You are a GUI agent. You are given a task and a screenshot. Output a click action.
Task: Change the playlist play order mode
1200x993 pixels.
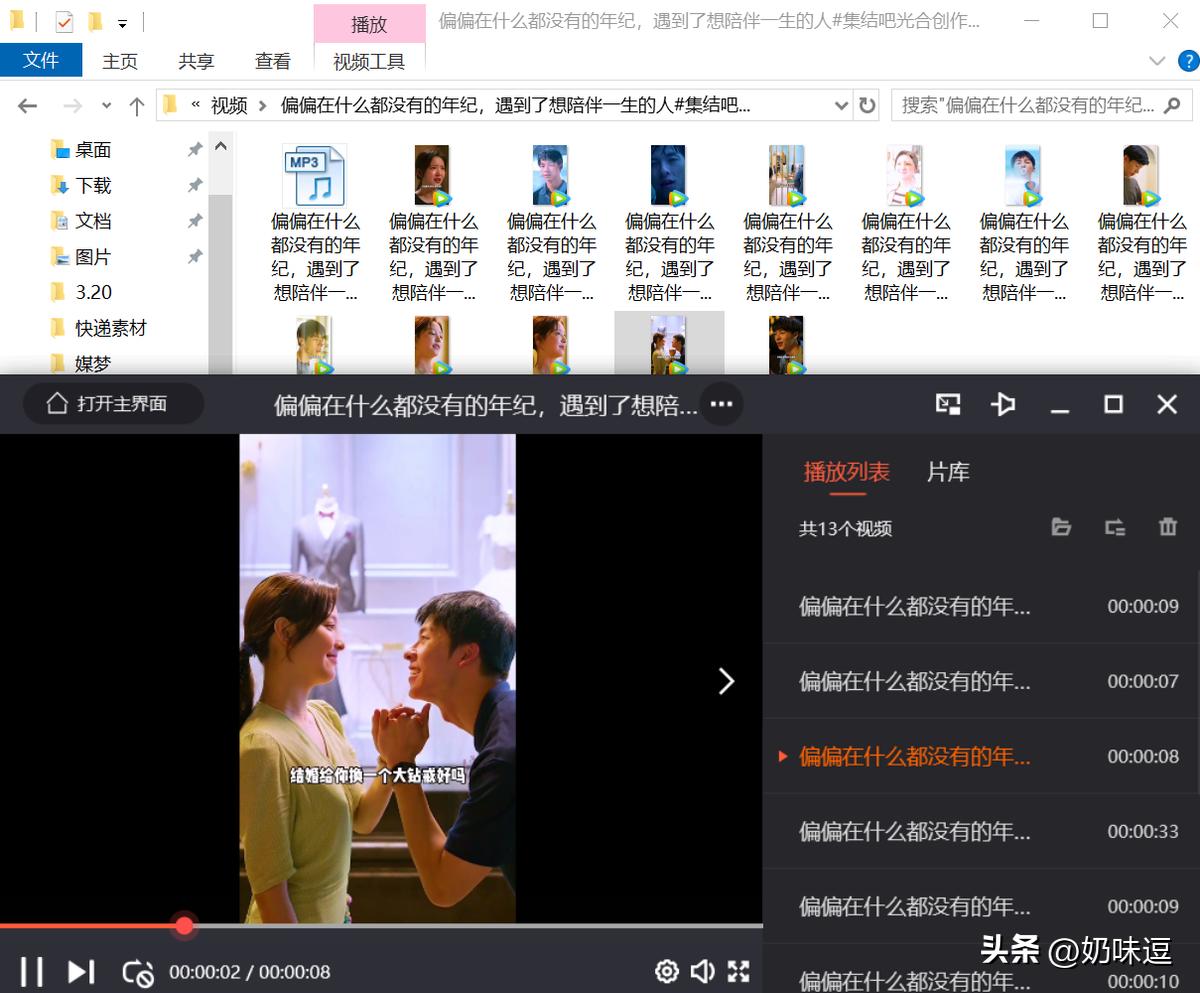click(x=1115, y=528)
